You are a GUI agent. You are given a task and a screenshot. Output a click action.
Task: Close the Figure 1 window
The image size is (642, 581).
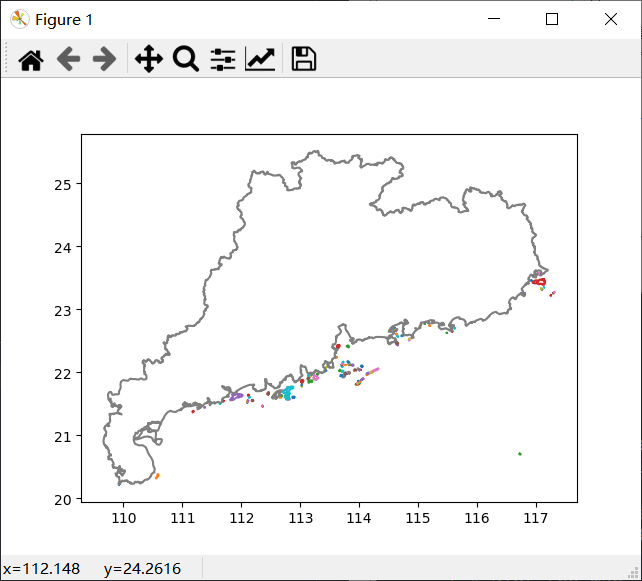click(611, 19)
